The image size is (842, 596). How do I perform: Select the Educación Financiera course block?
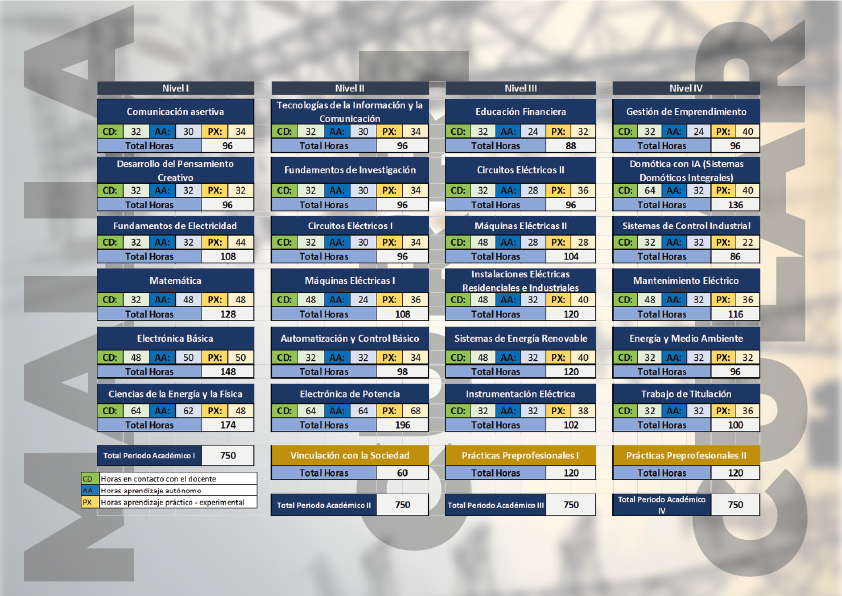click(x=520, y=111)
